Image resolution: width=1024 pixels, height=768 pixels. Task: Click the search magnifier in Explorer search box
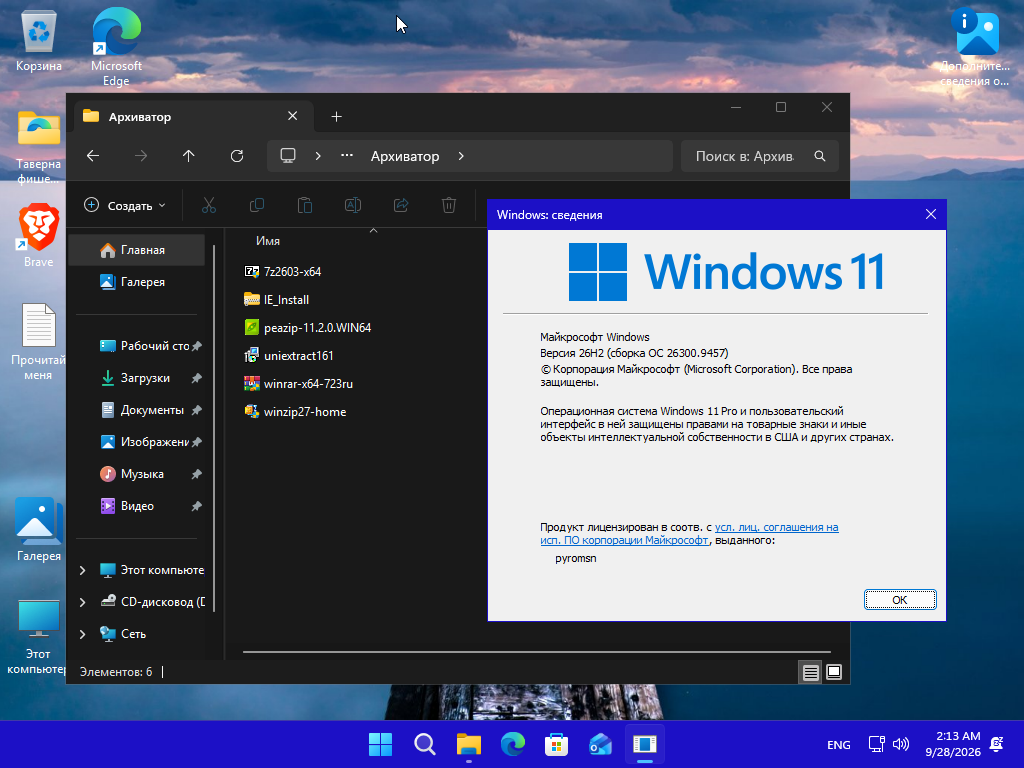tap(820, 156)
